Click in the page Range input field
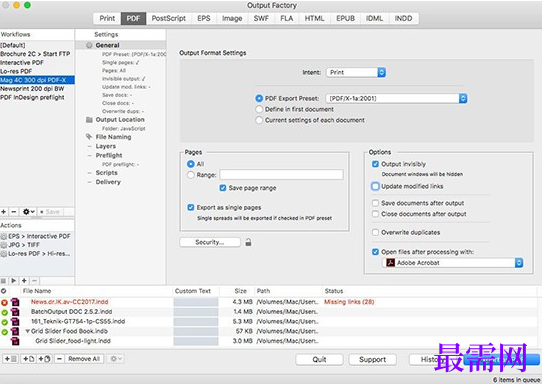The height and width of the screenshot is (389, 546). tap(281, 175)
